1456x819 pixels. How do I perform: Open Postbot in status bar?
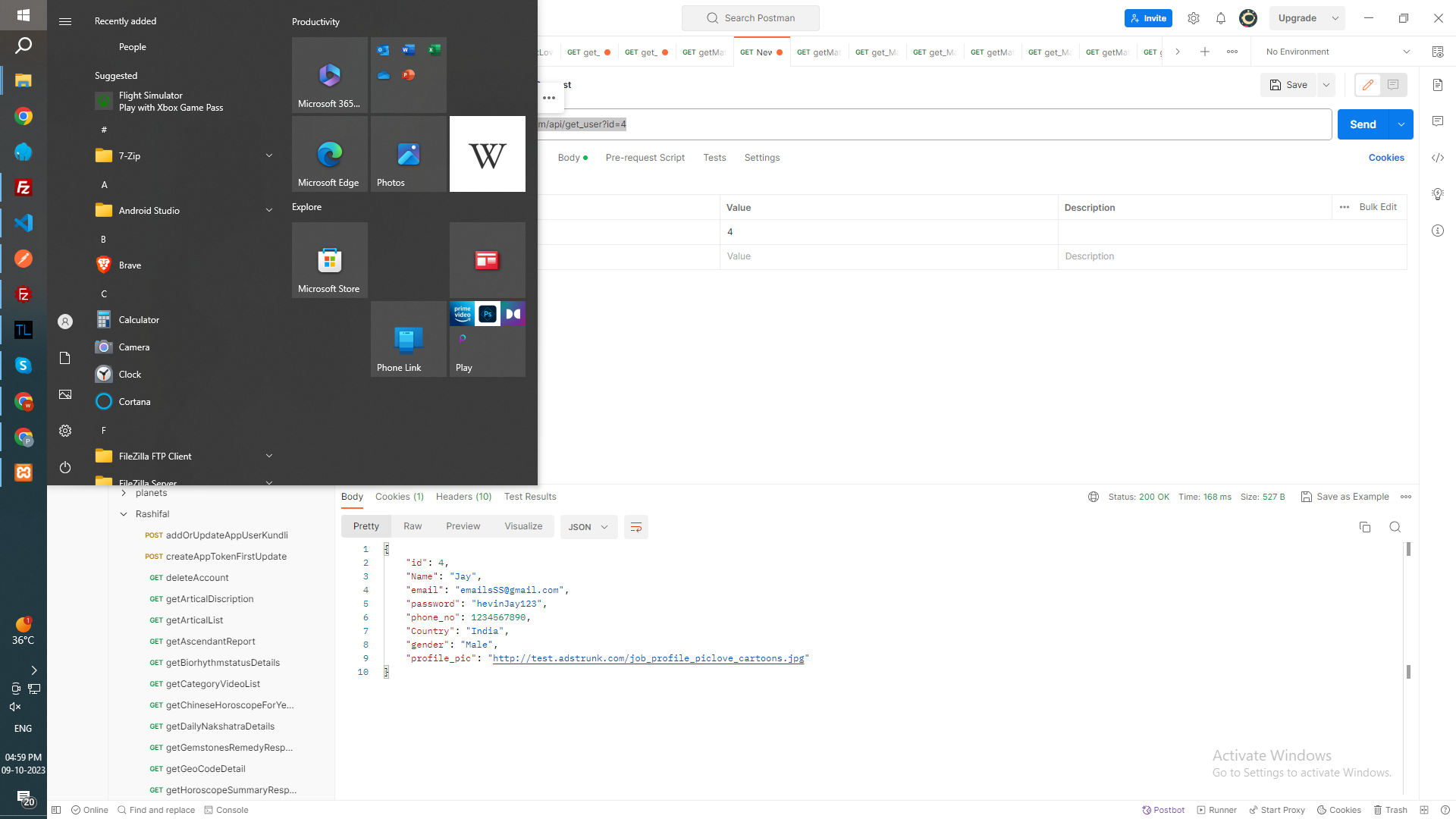click(1164, 810)
